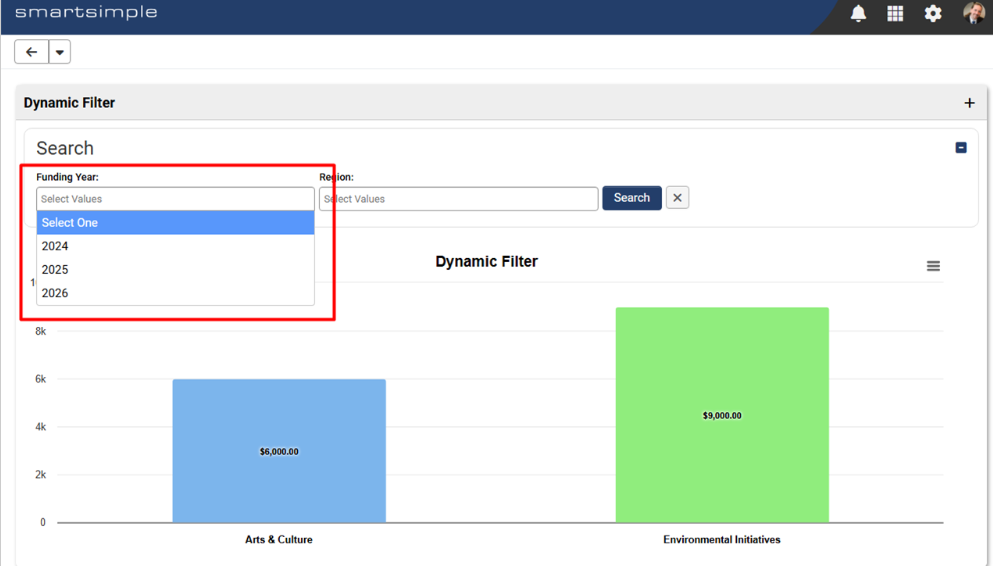The image size is (993, 566).
Task: Choose the Select One option
Action: pyautogui.click(x=175, y=223)
